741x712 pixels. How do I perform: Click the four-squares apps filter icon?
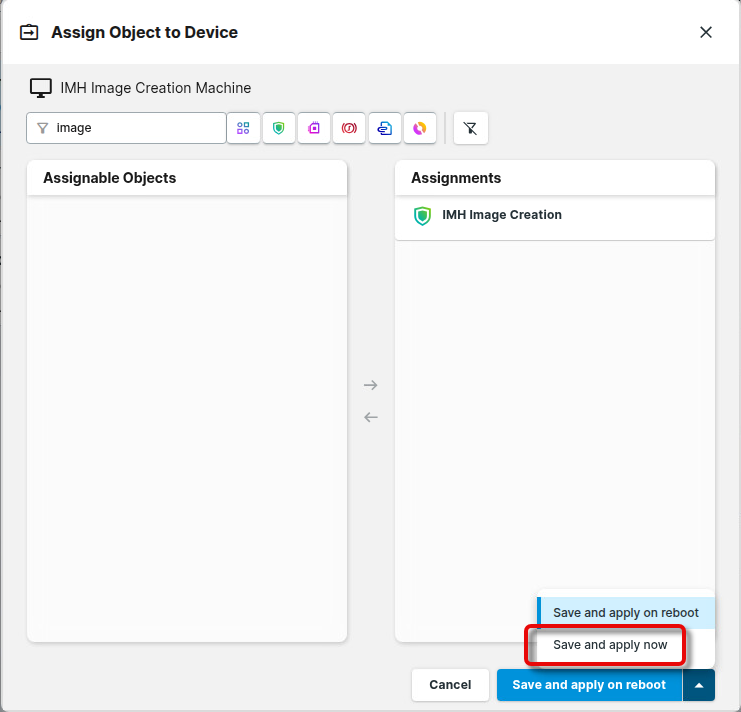243,128
